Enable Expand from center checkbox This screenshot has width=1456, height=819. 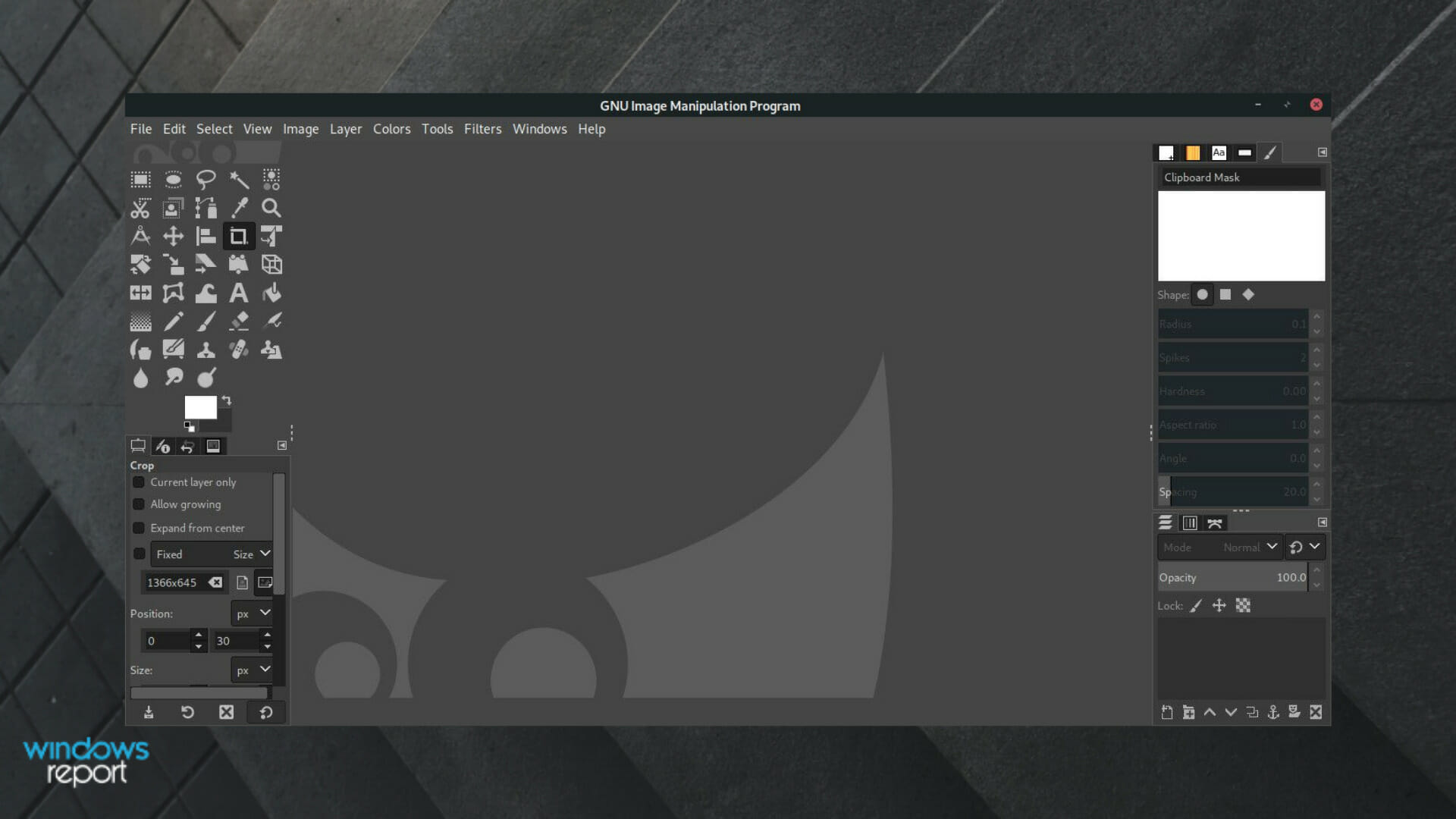pyautogui.click(x=138, y=528)
